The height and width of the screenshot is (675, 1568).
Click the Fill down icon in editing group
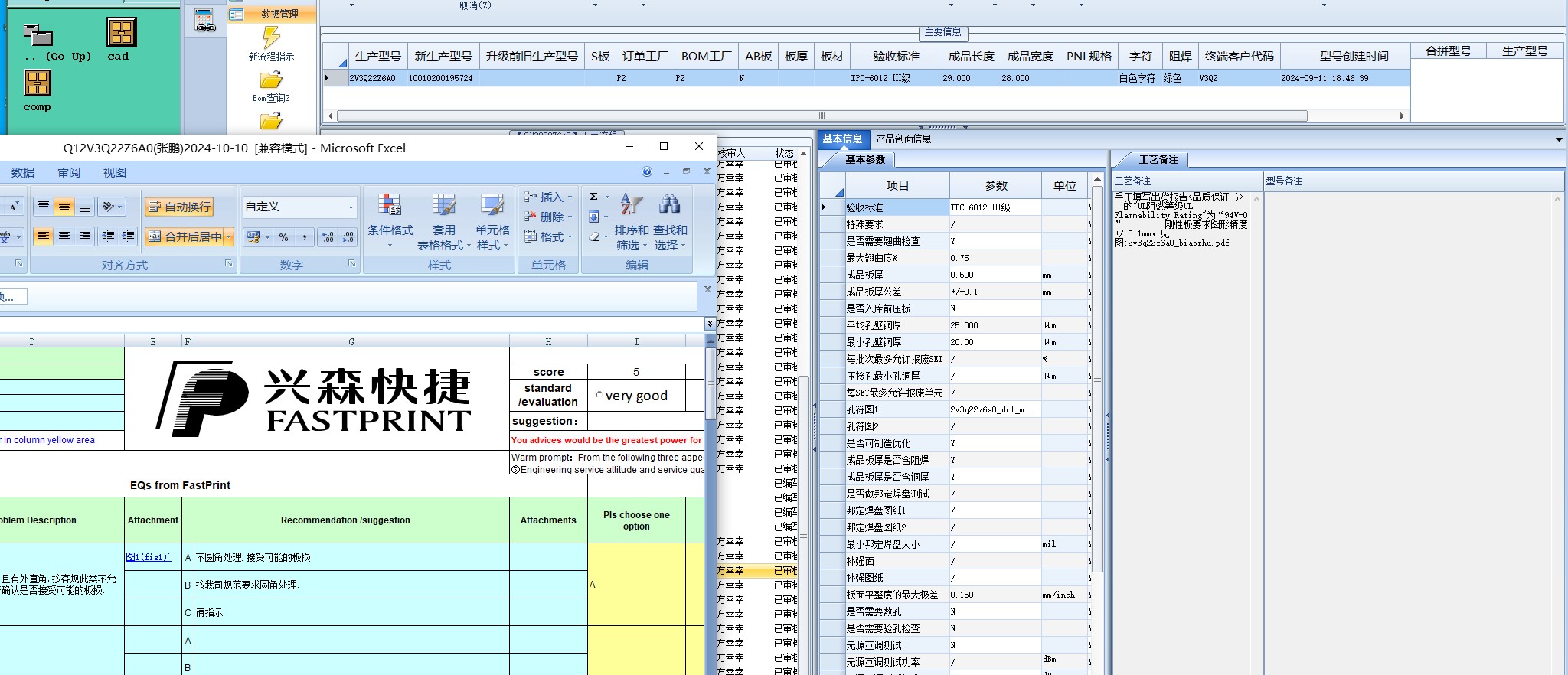coord(594,217)
